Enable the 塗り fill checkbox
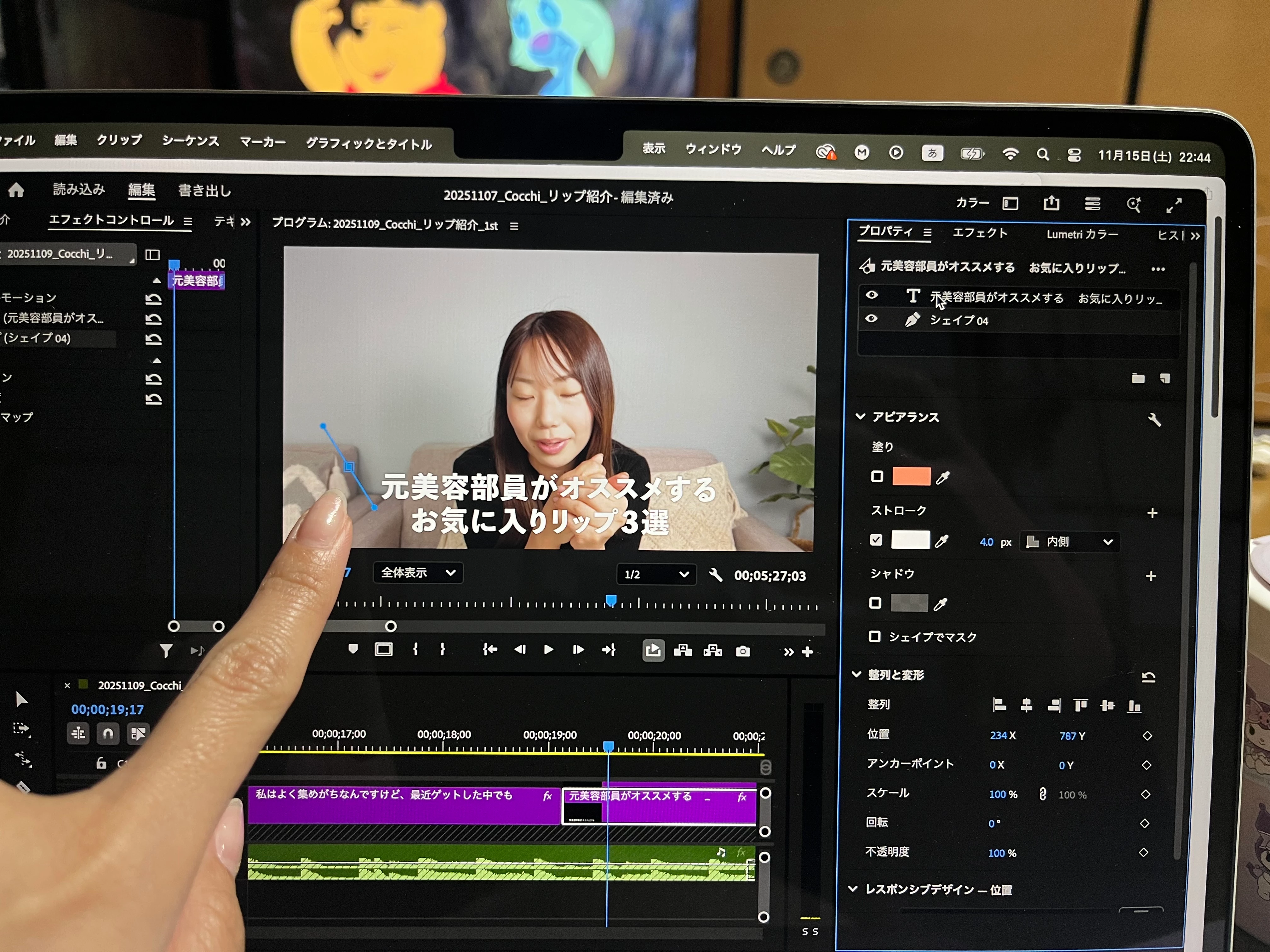Viewport: 1270px width, 952px height. (877, 476)
